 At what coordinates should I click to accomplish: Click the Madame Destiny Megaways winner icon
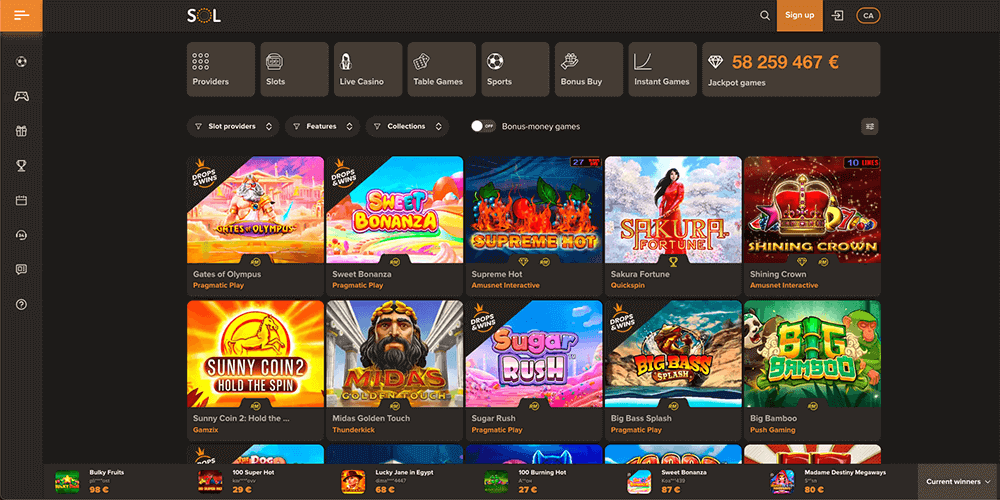782,482
